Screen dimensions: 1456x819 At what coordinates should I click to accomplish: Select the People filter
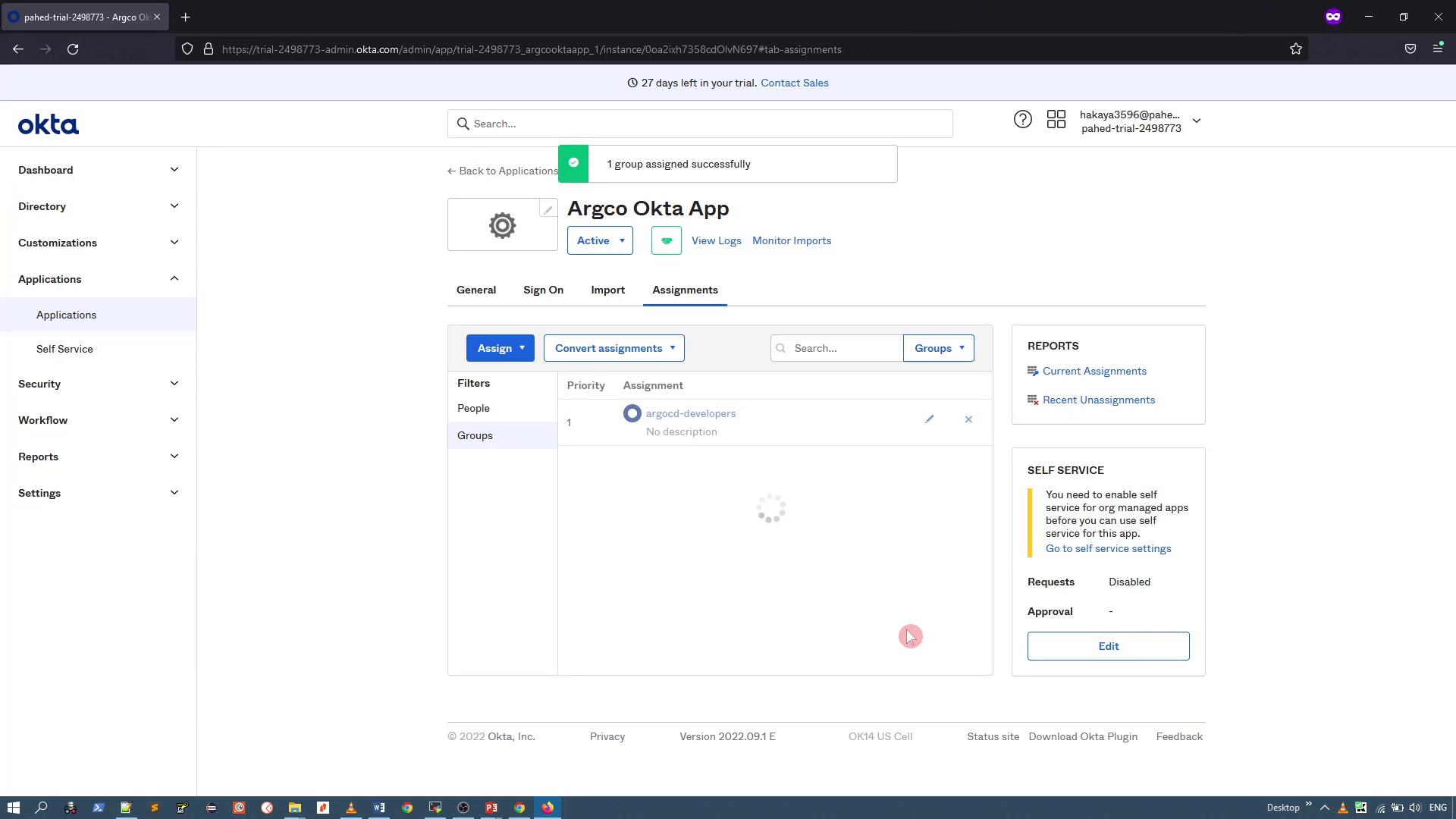(503, 408)
